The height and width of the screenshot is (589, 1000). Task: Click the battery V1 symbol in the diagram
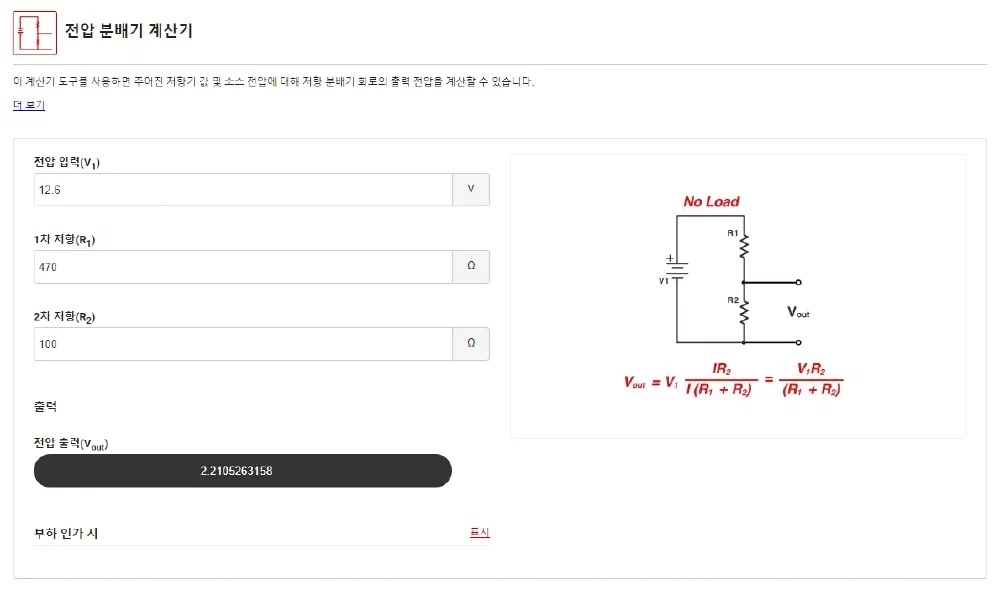[676, 268]
